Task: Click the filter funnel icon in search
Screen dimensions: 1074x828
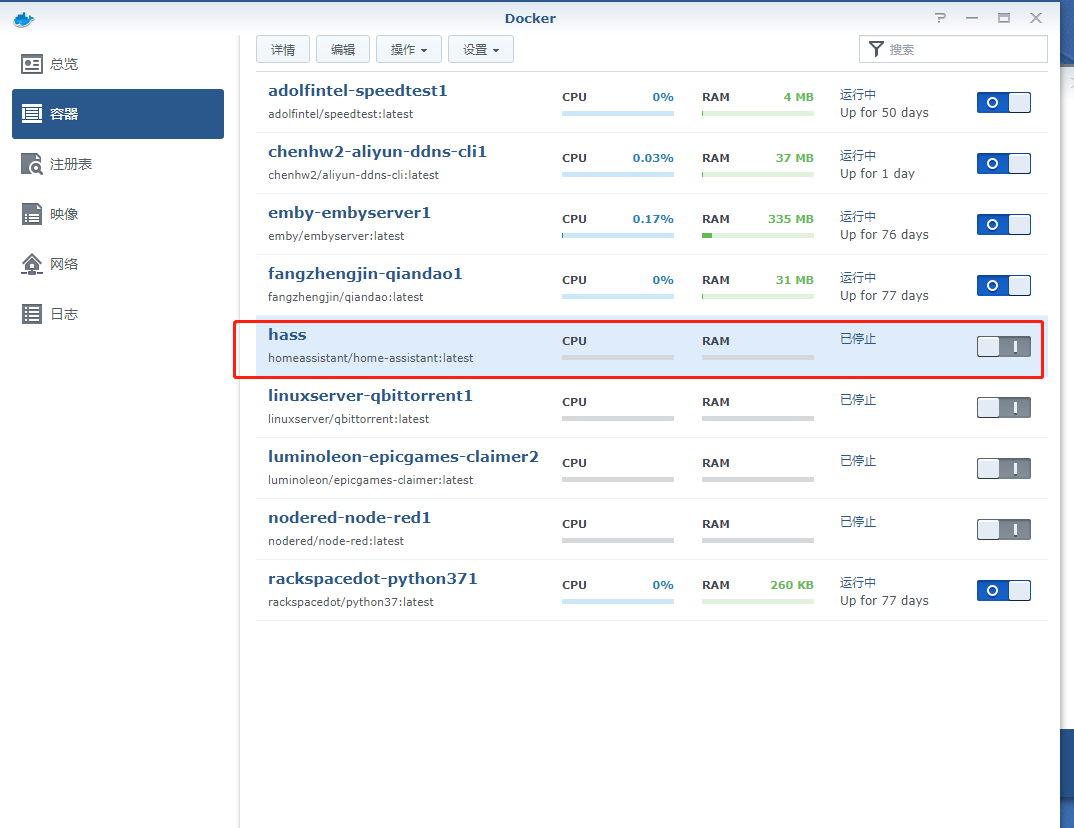Action: pyautogui.click(x=876, y=49)
